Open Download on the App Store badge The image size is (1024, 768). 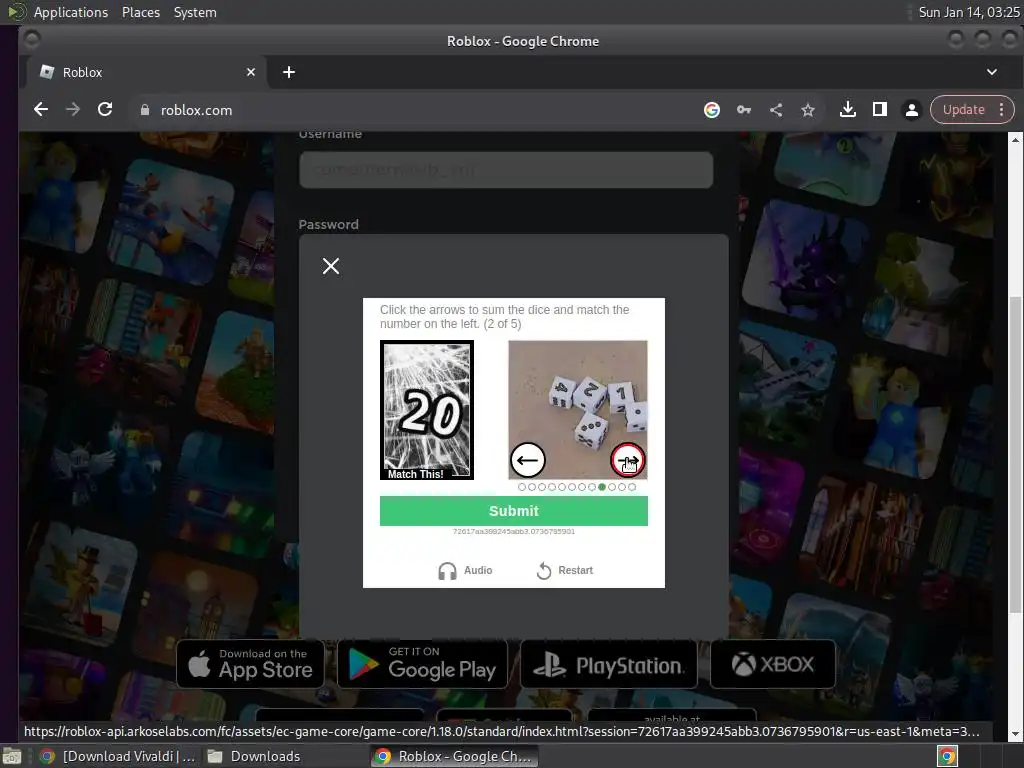coord(251,664)
